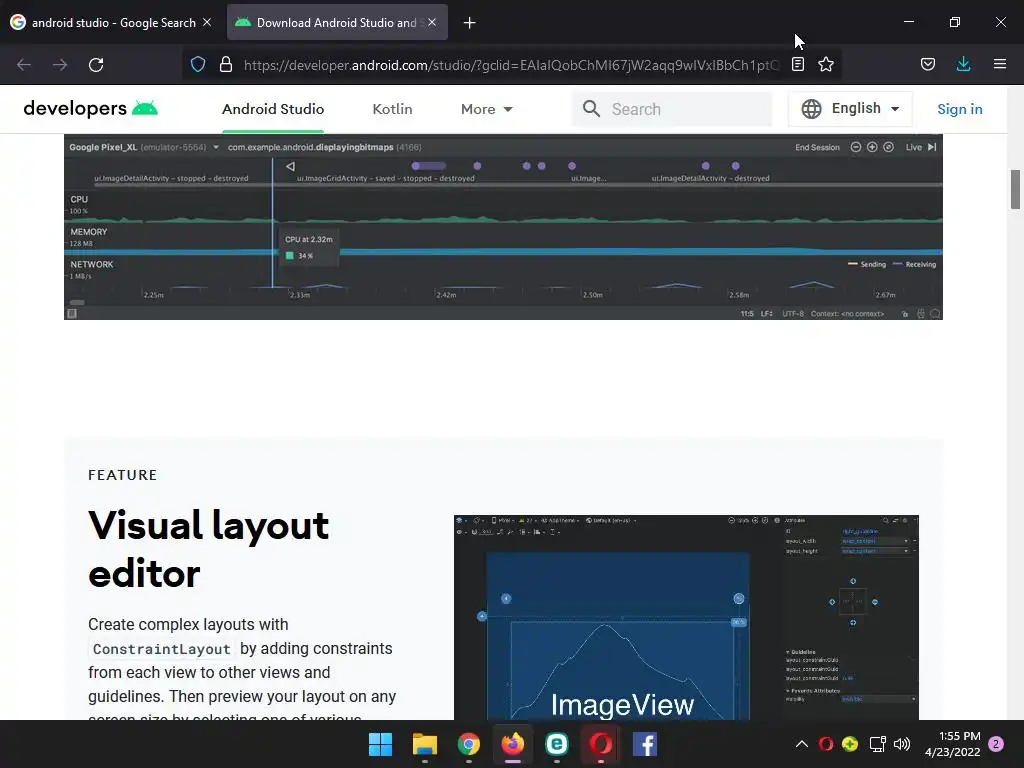Viewport: 1024px width, 768px height.
Task: Click the green tray icon beside Opera
Action: pos(850,744)
